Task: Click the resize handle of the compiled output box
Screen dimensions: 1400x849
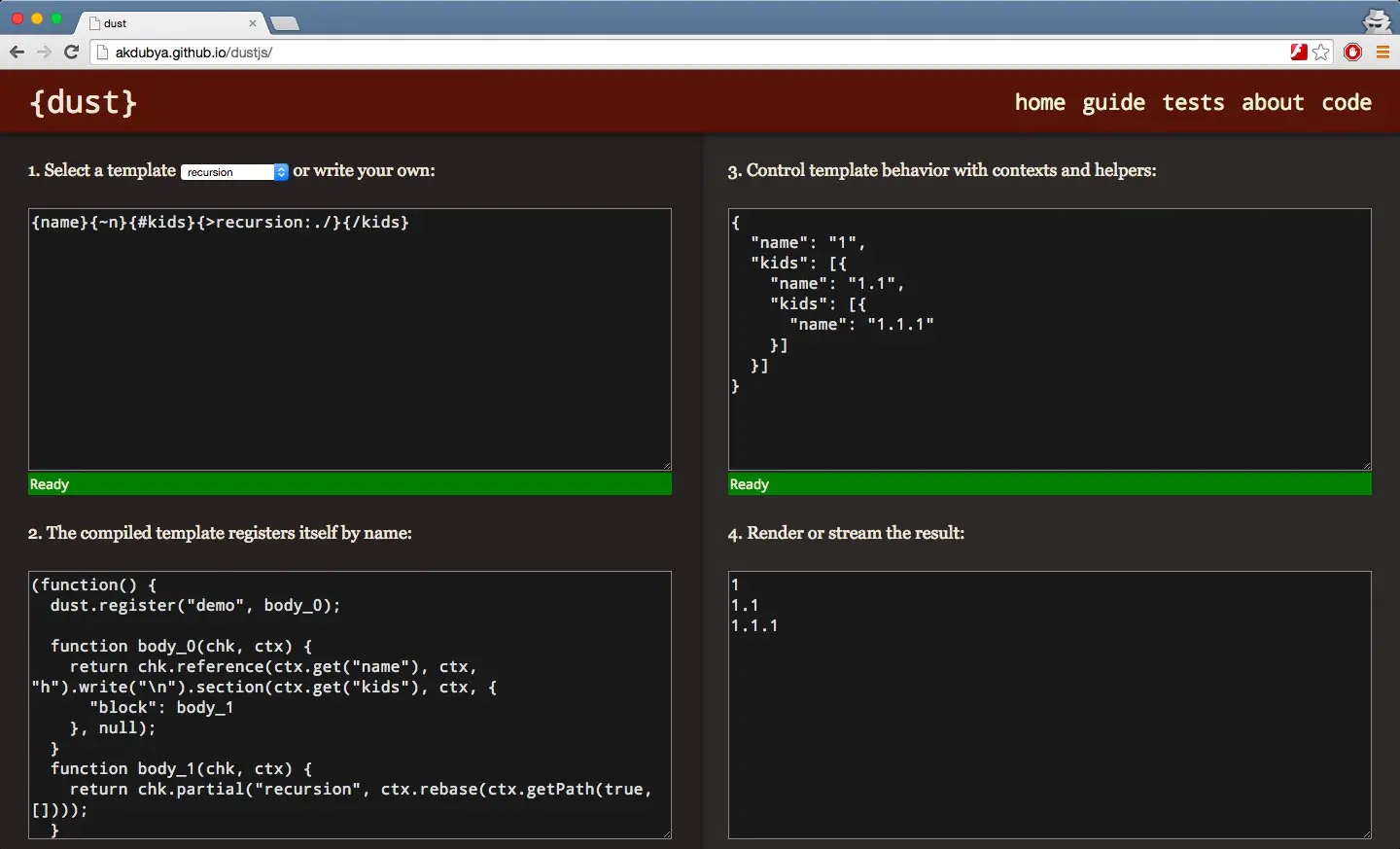Action: (666, 833)
